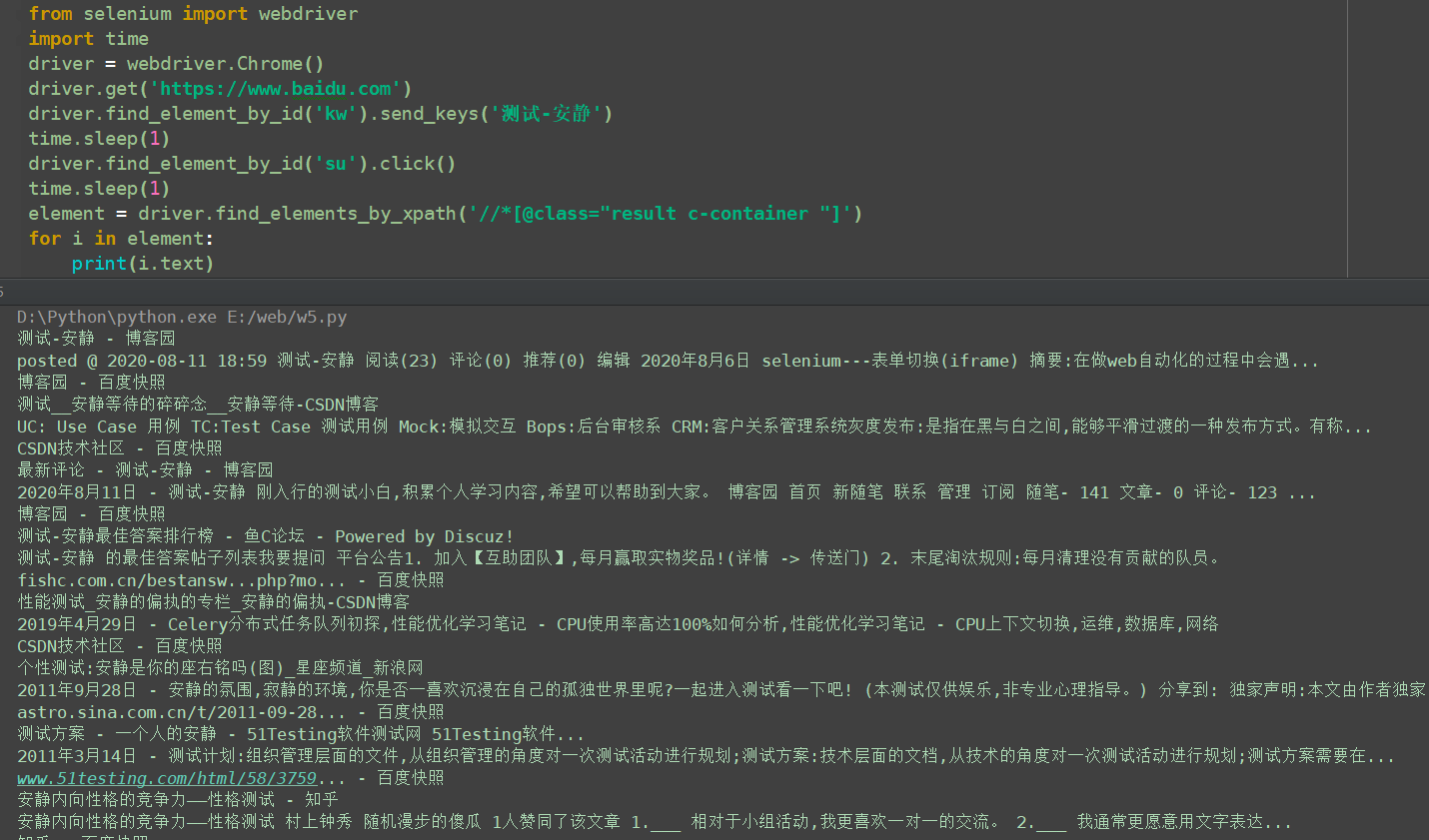Screen dimensions: 1429x840
Task: Click the 'kw' string in find_element_by_id
Action: (336, 114)
